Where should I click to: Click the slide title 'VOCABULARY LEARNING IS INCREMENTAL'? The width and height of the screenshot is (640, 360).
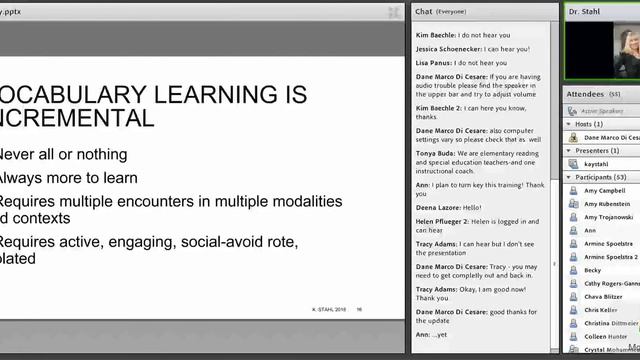pos(153,106)
